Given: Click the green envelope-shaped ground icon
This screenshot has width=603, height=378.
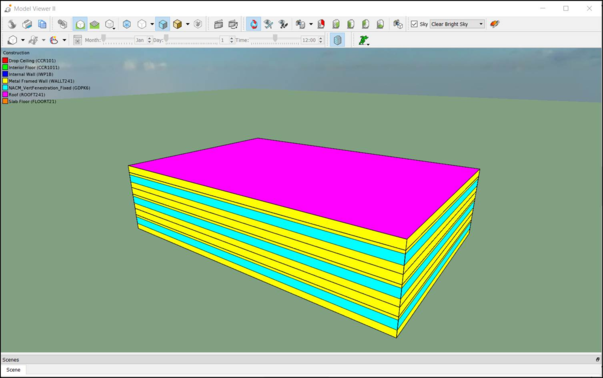Looking at the screenshot, I should [x=95, y=24].
